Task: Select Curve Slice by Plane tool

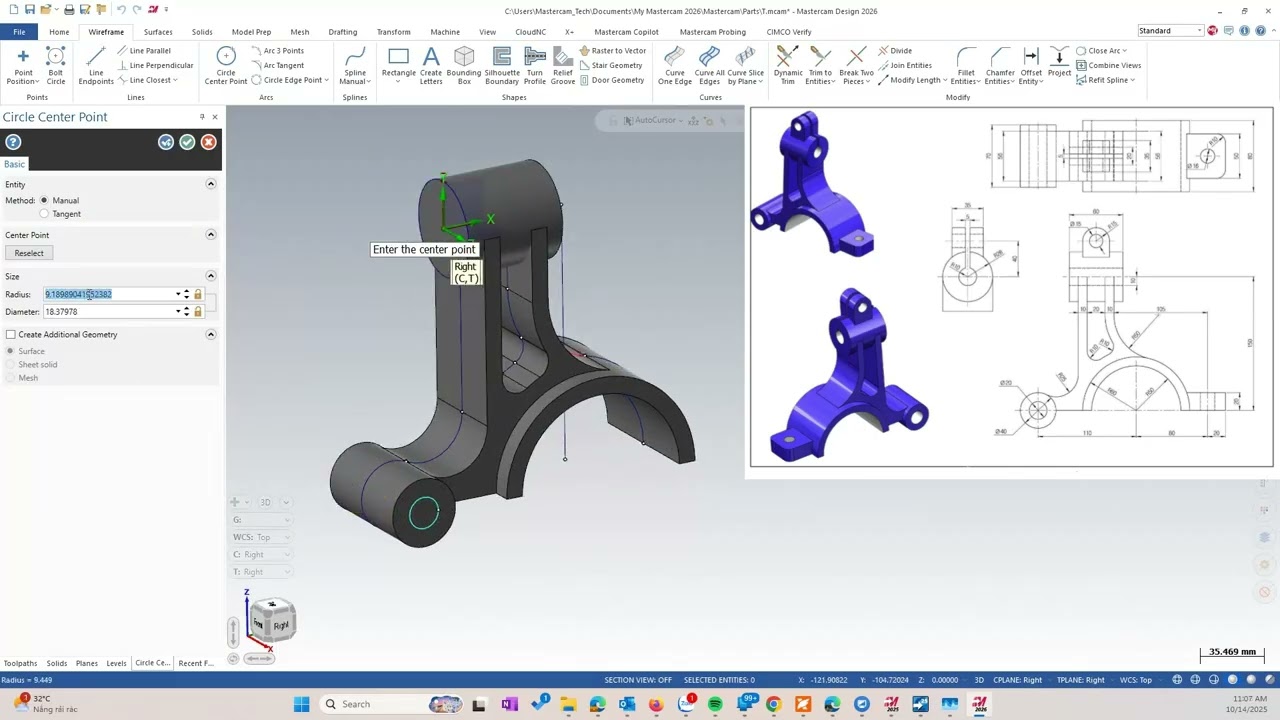Action: (745, 65)
